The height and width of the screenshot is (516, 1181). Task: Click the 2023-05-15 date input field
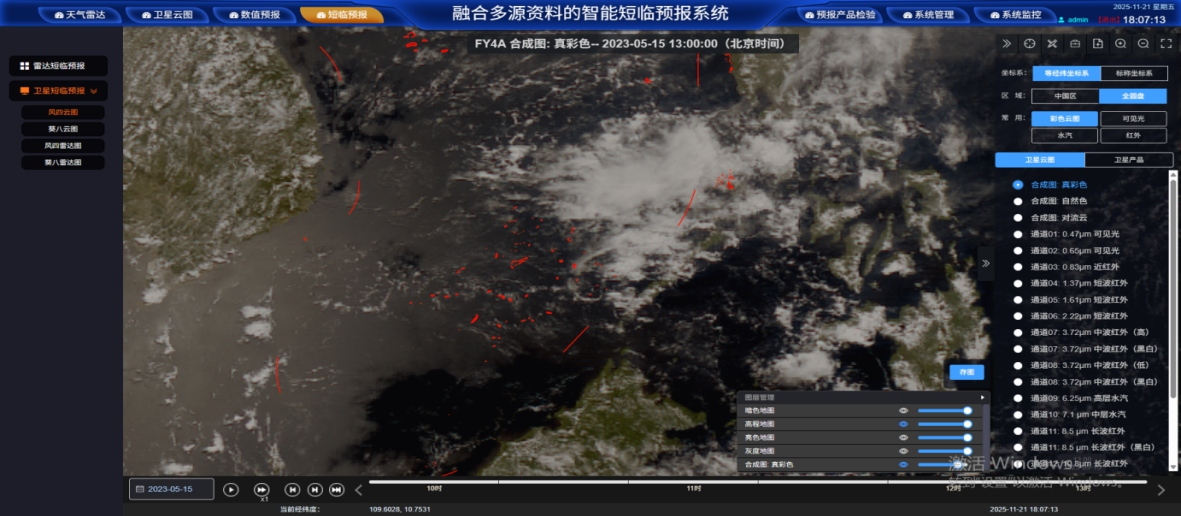click(x=172, y=490)
